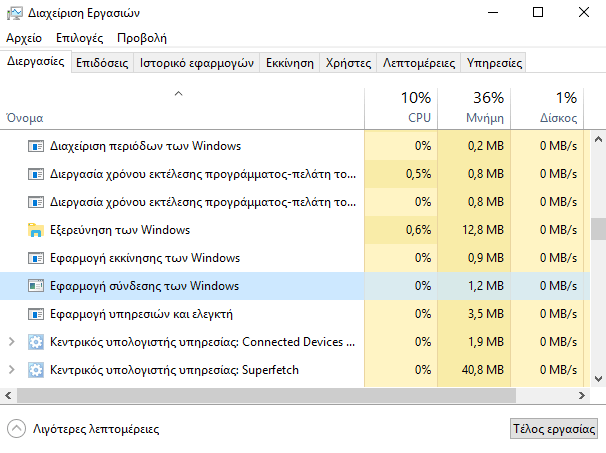This screenshot has width=606, height=453.
Task: Click icon of Διαχείριση περιόδων των Windows
Action: click(36, 146)
